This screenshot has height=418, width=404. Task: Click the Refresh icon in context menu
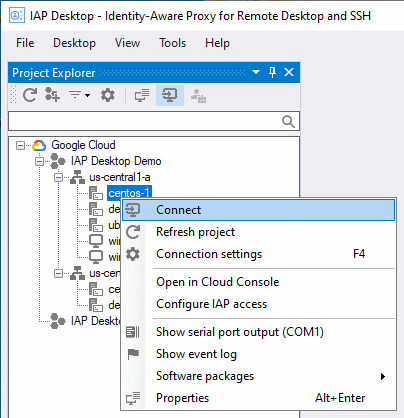(133, 232)
